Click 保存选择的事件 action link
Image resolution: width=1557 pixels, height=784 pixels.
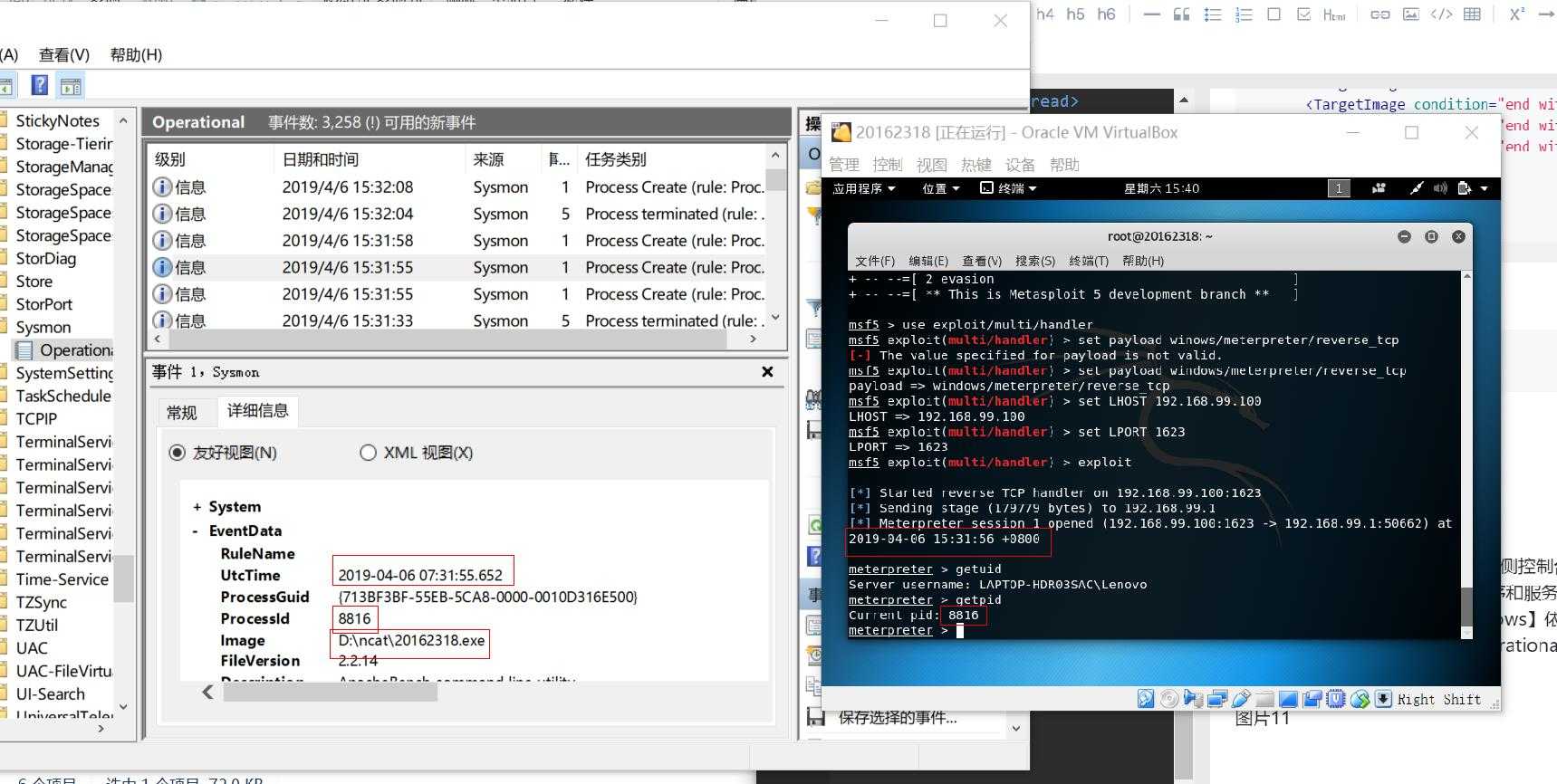898,718
